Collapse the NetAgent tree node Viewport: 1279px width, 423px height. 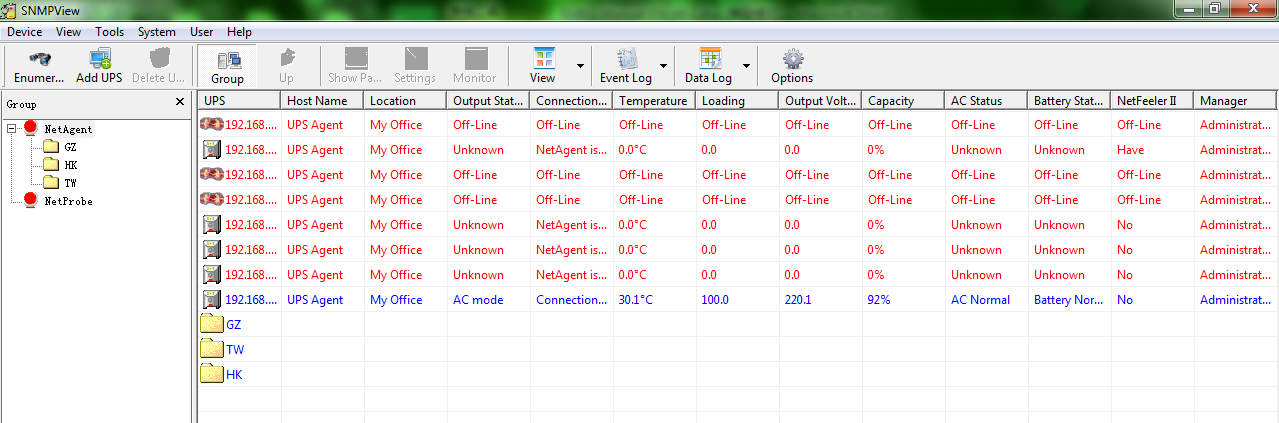pyautogui.click(x=11, y=128)
